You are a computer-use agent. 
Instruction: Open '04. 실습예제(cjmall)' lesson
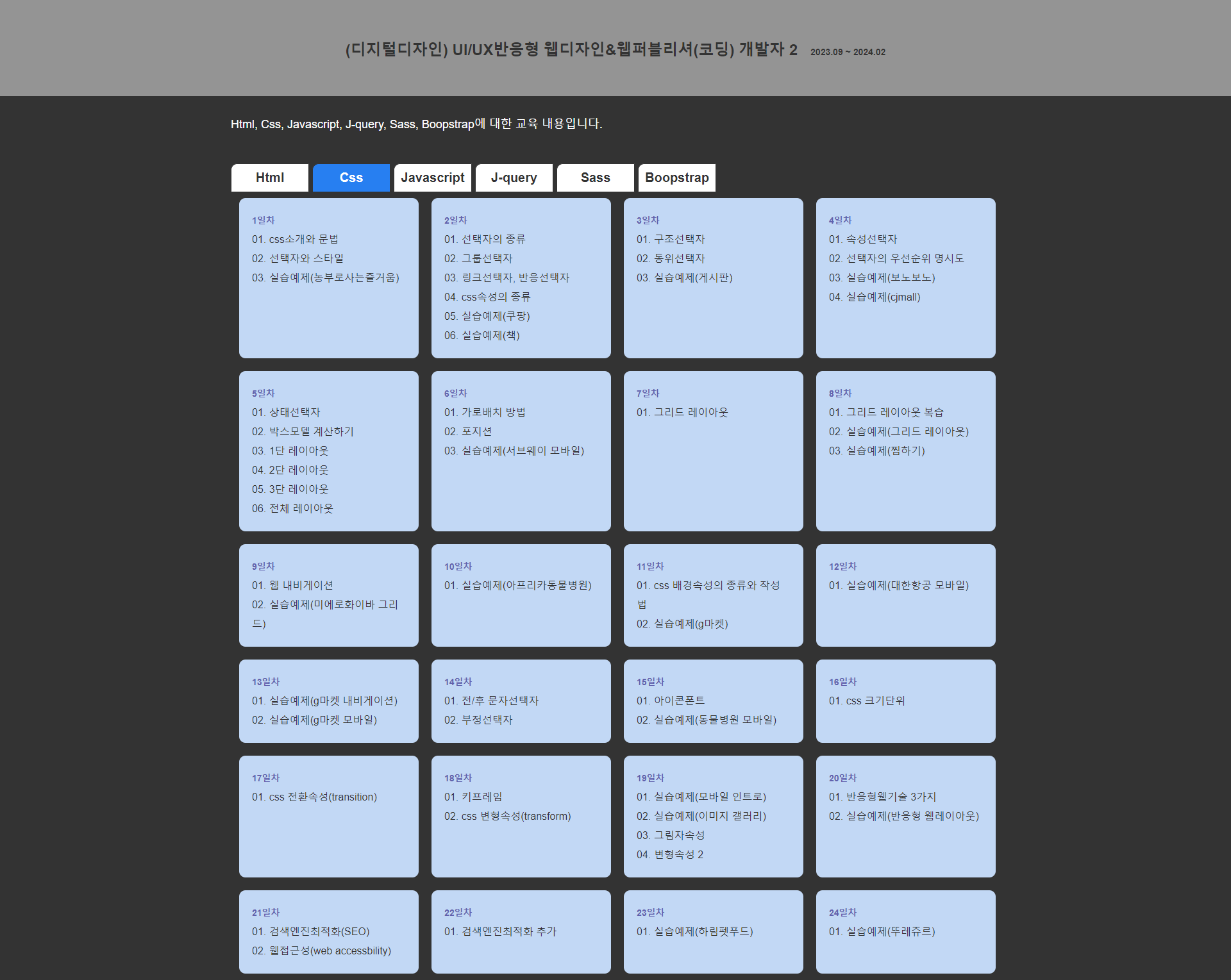(x=875, y=297)
